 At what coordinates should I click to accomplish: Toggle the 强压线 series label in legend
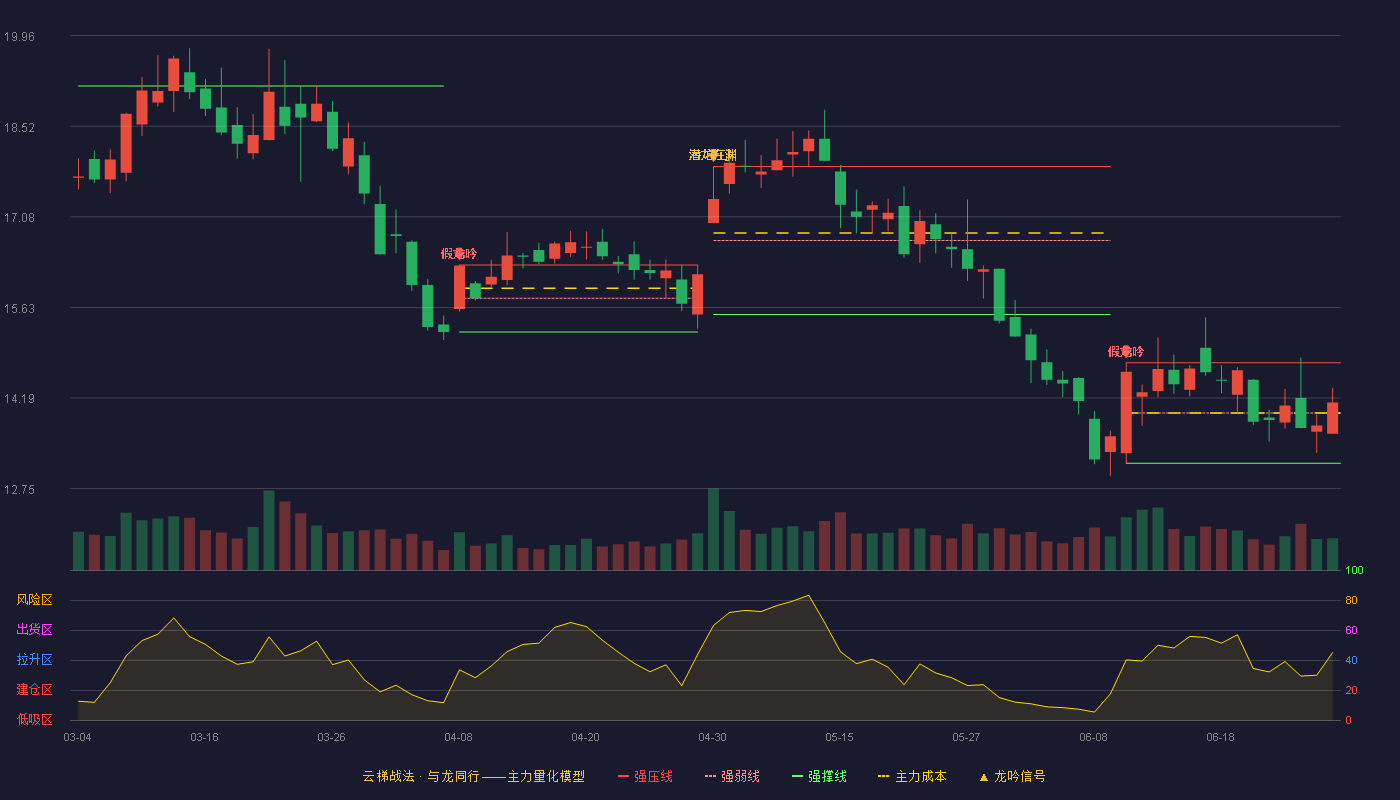[653, 776]
